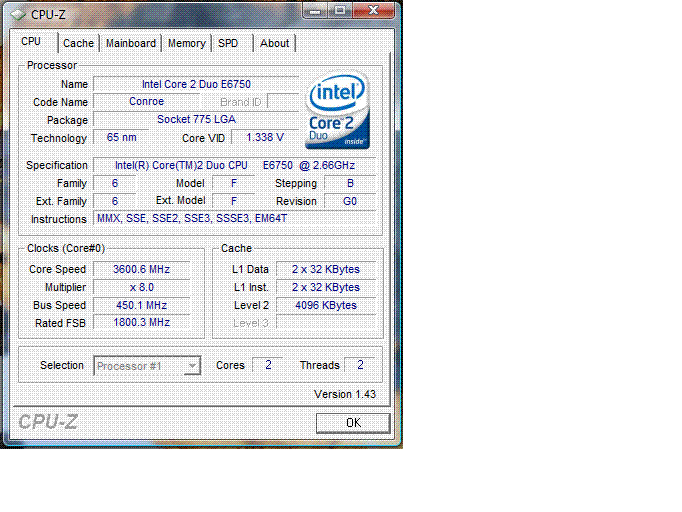
Task: Maximize the CPU-Z window
Action: [340, 10]
